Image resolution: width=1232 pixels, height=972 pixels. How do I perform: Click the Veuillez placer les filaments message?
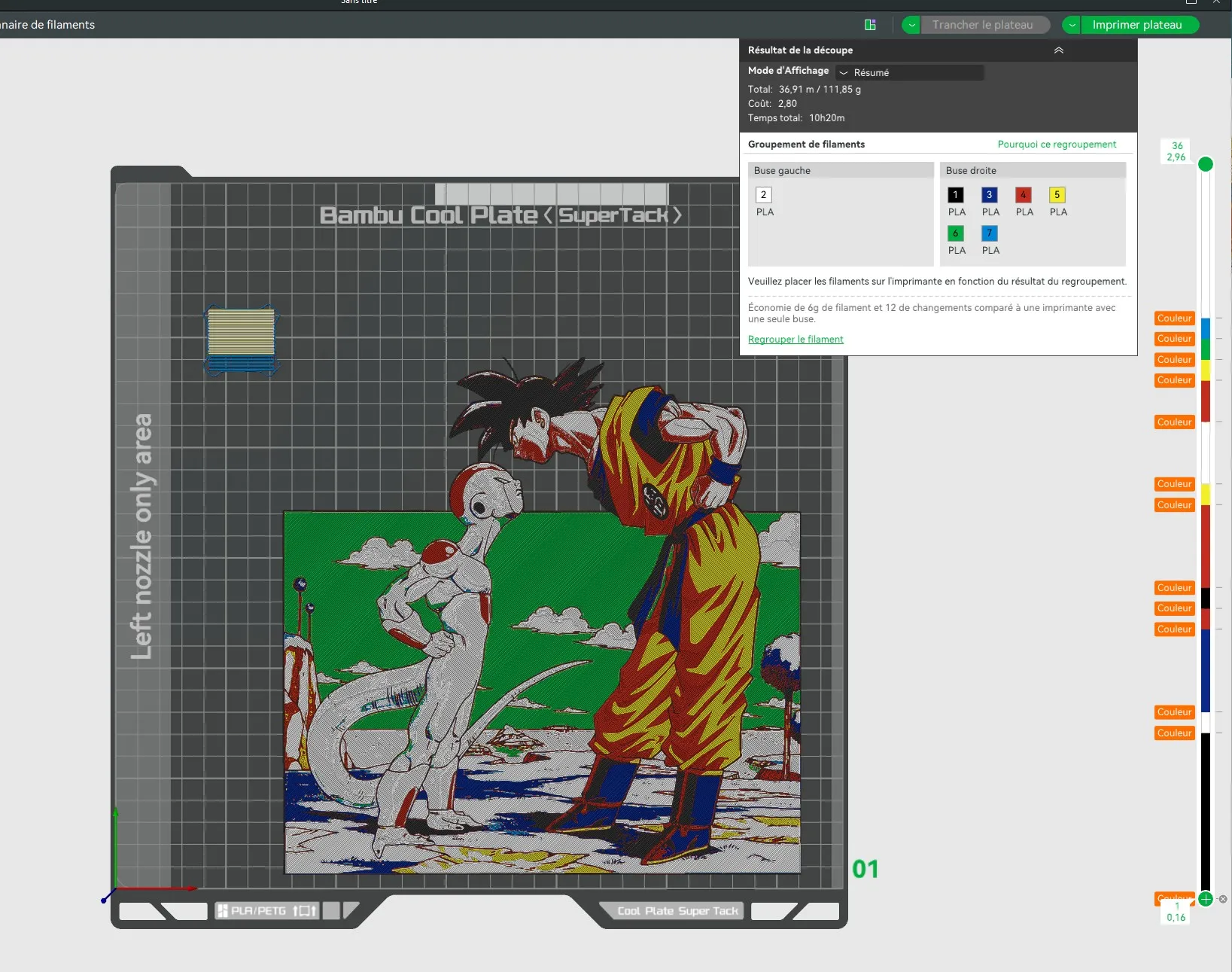point(937,282)
